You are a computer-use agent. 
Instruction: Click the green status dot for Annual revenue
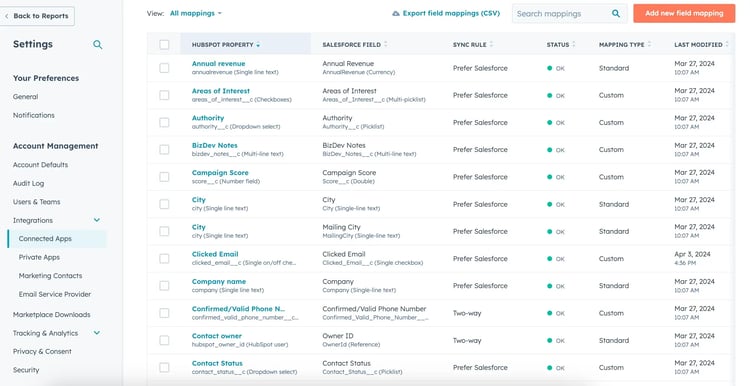point(550,68)
